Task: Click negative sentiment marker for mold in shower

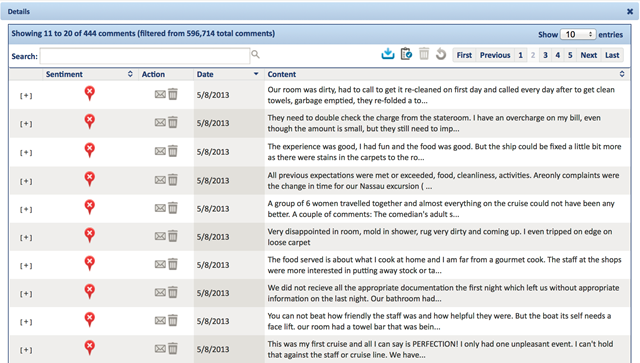Action: tap(90, 235)
